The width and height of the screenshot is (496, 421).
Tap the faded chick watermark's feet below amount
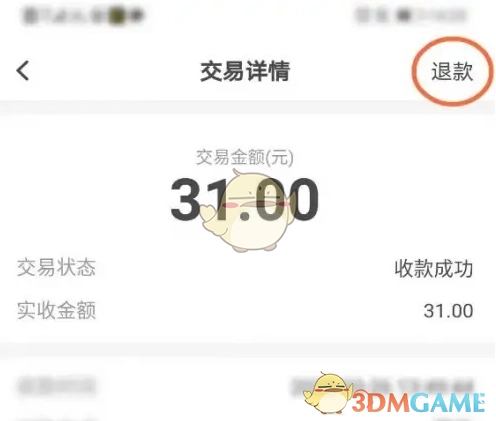[x=255, y=248]
